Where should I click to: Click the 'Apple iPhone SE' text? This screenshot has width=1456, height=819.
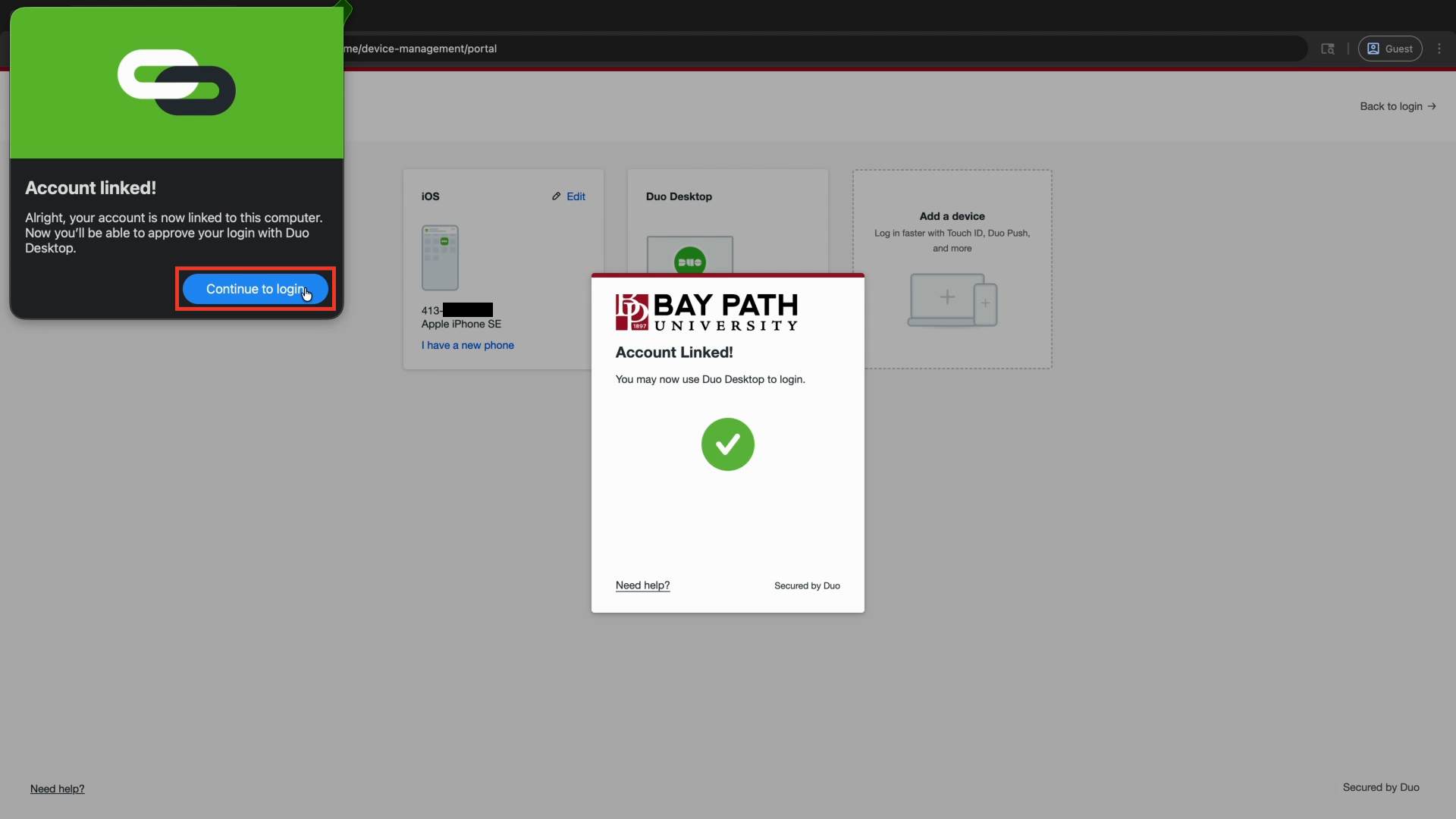click(461, 324)
